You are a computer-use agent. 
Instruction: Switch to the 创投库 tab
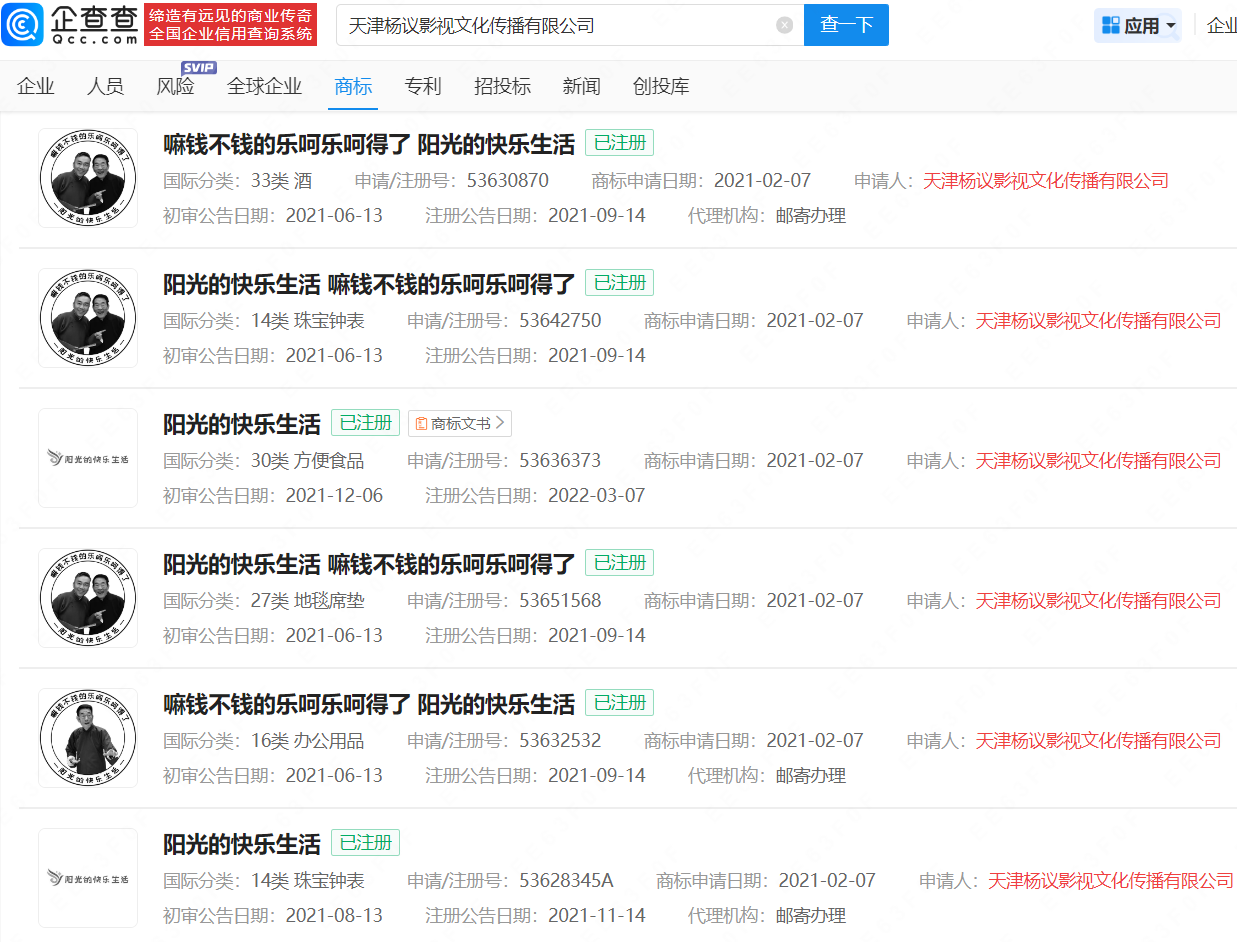(661, 86)
